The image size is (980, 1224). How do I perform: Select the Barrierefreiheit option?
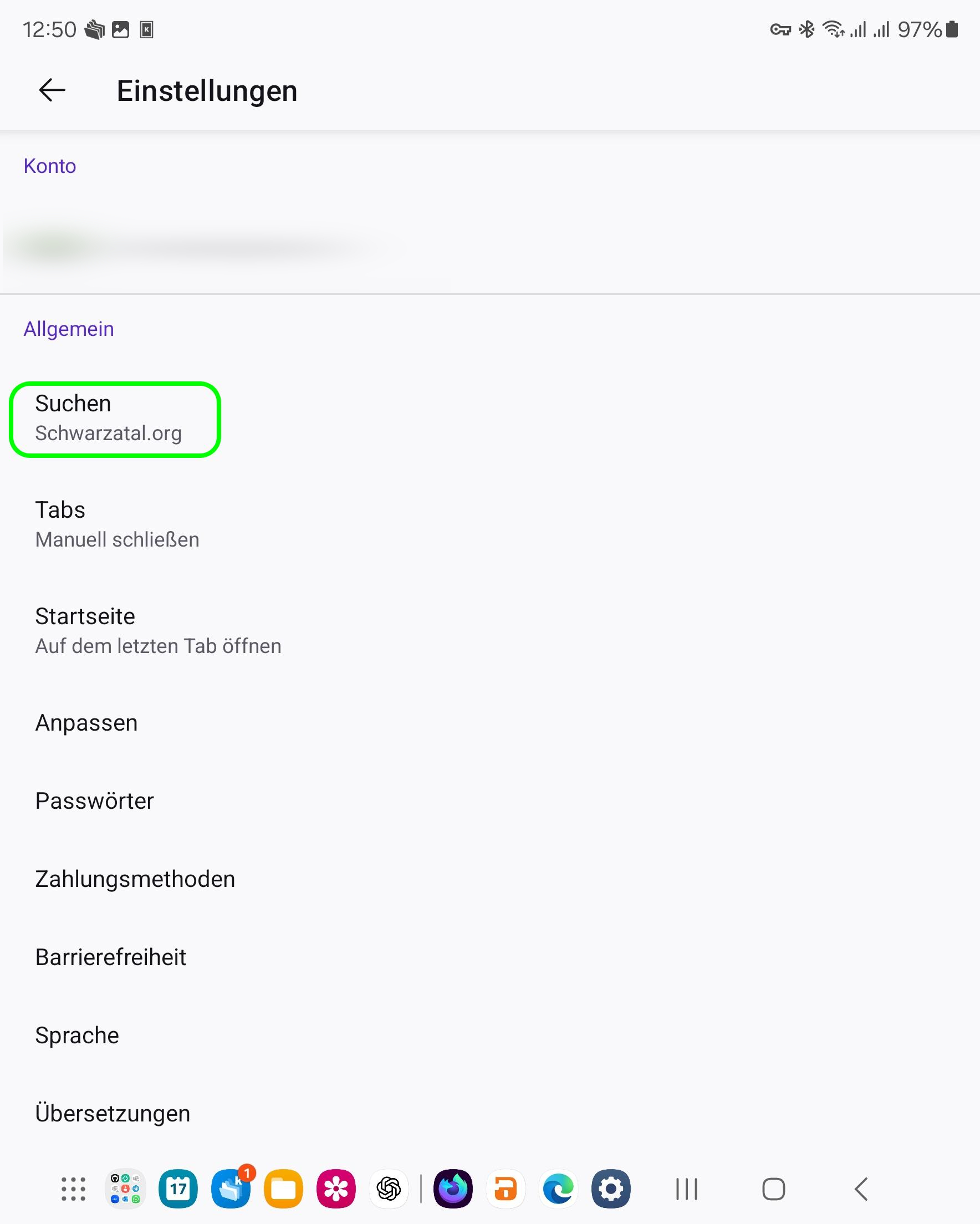(x=111, y=957)
